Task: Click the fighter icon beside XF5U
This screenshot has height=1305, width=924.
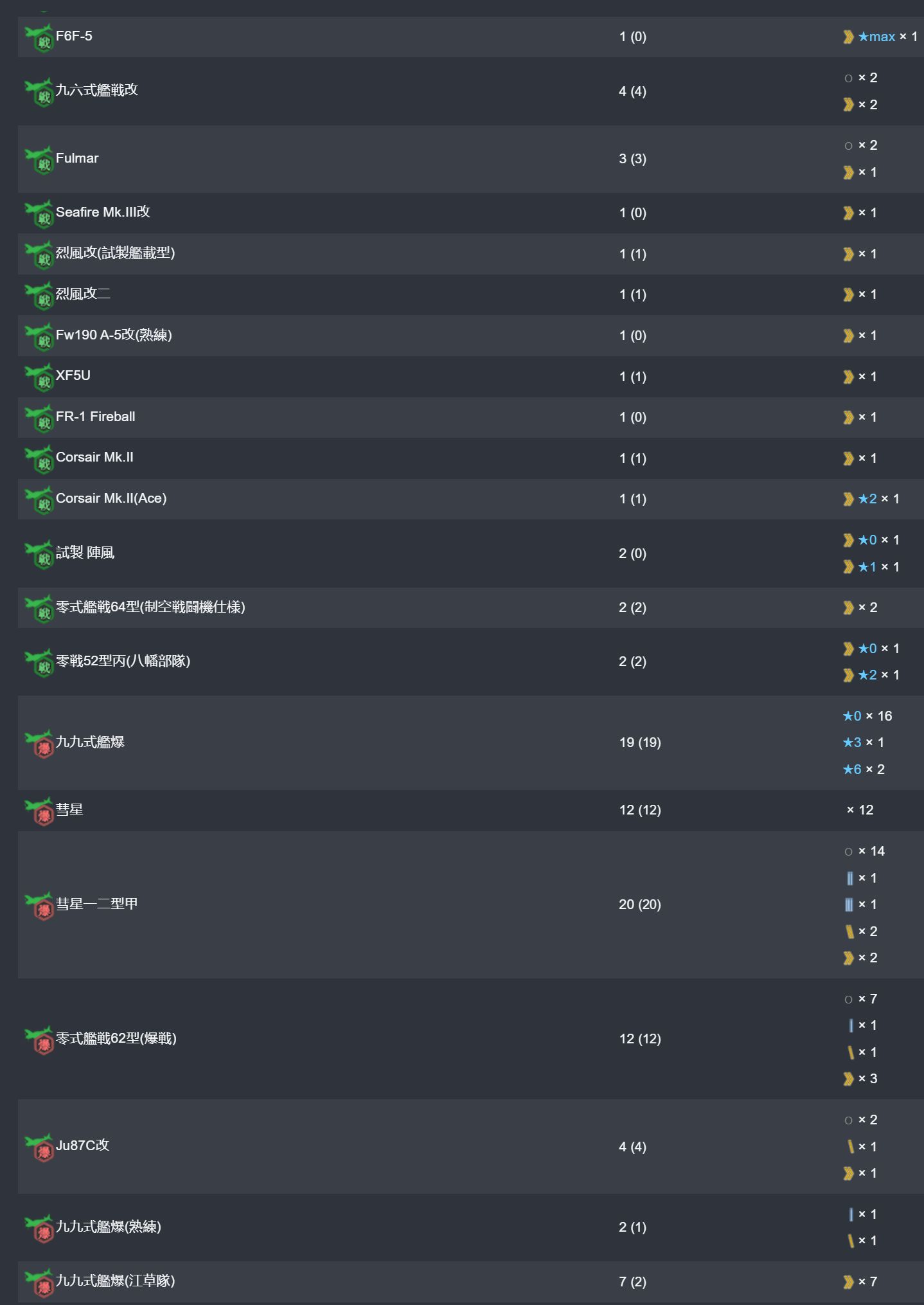Action: (39, 377)
